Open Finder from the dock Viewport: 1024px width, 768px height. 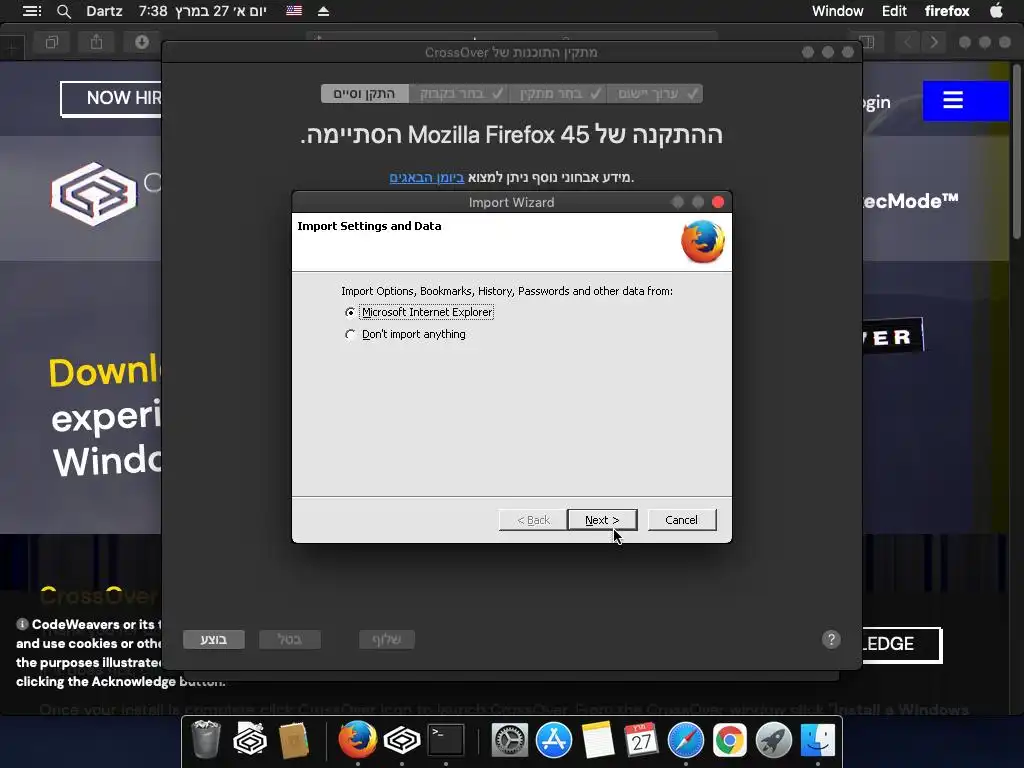(x=818, y=740)
